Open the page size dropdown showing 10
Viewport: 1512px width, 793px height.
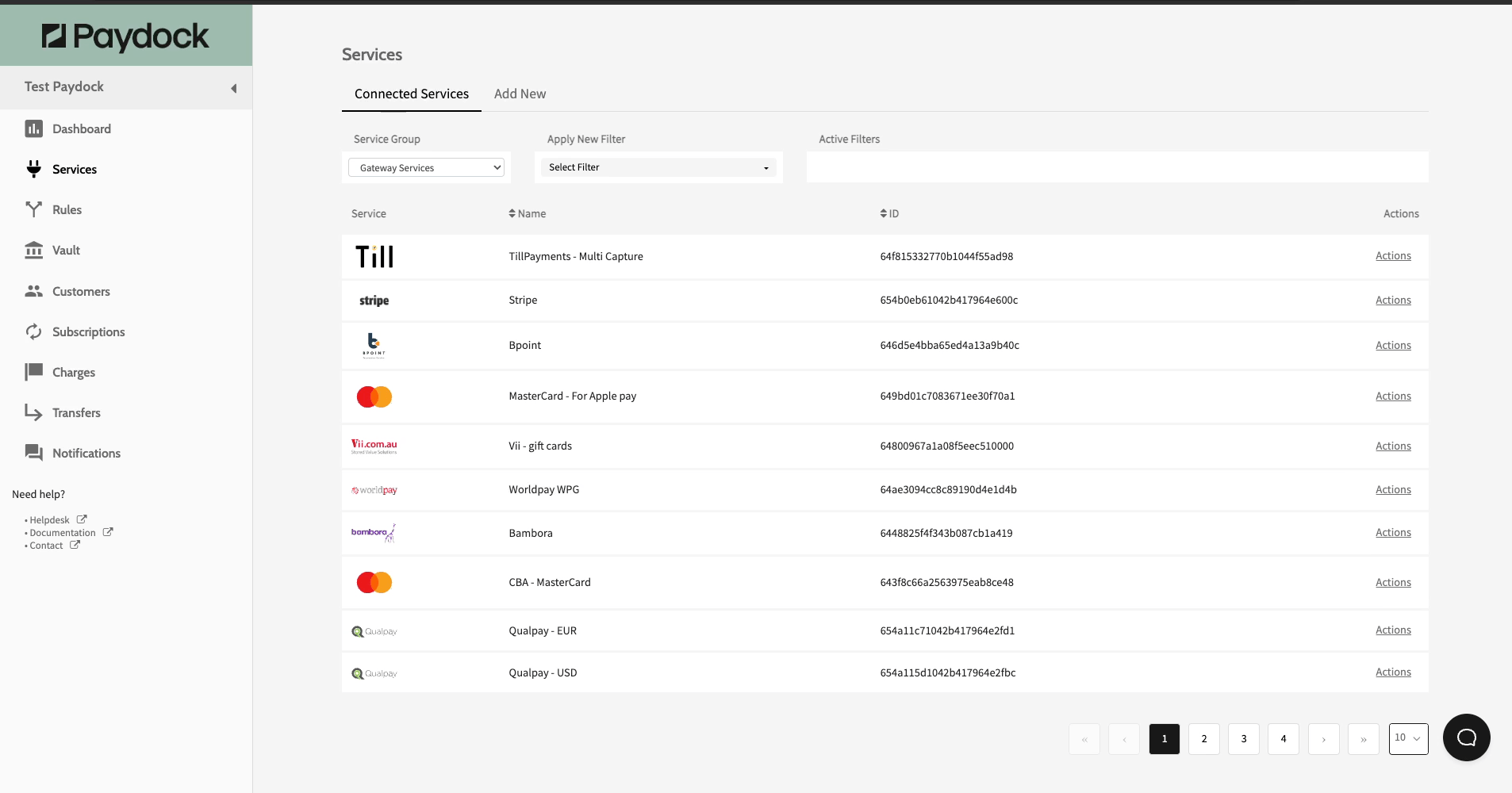1408,738
